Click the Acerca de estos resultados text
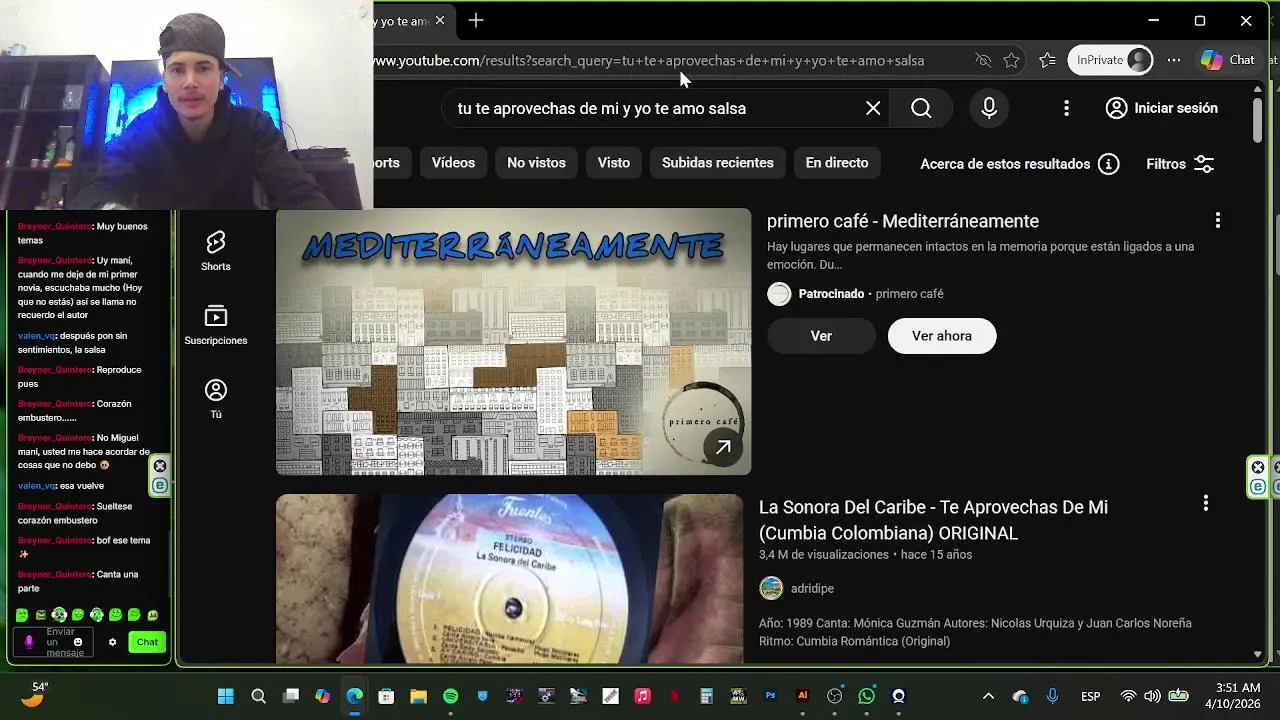 click(1005, 164)
